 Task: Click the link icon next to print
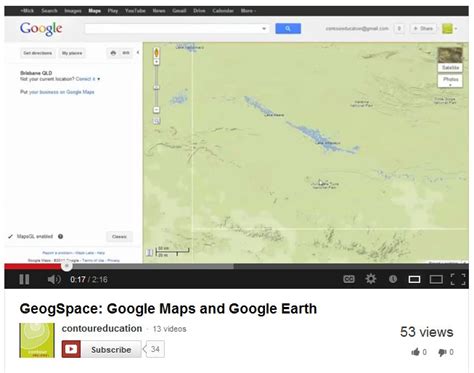[x=126, y=53]
